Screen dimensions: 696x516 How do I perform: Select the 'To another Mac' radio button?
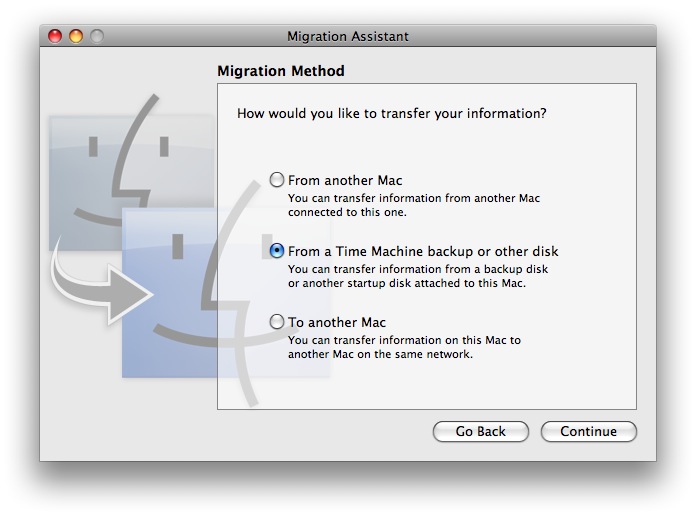277,322
